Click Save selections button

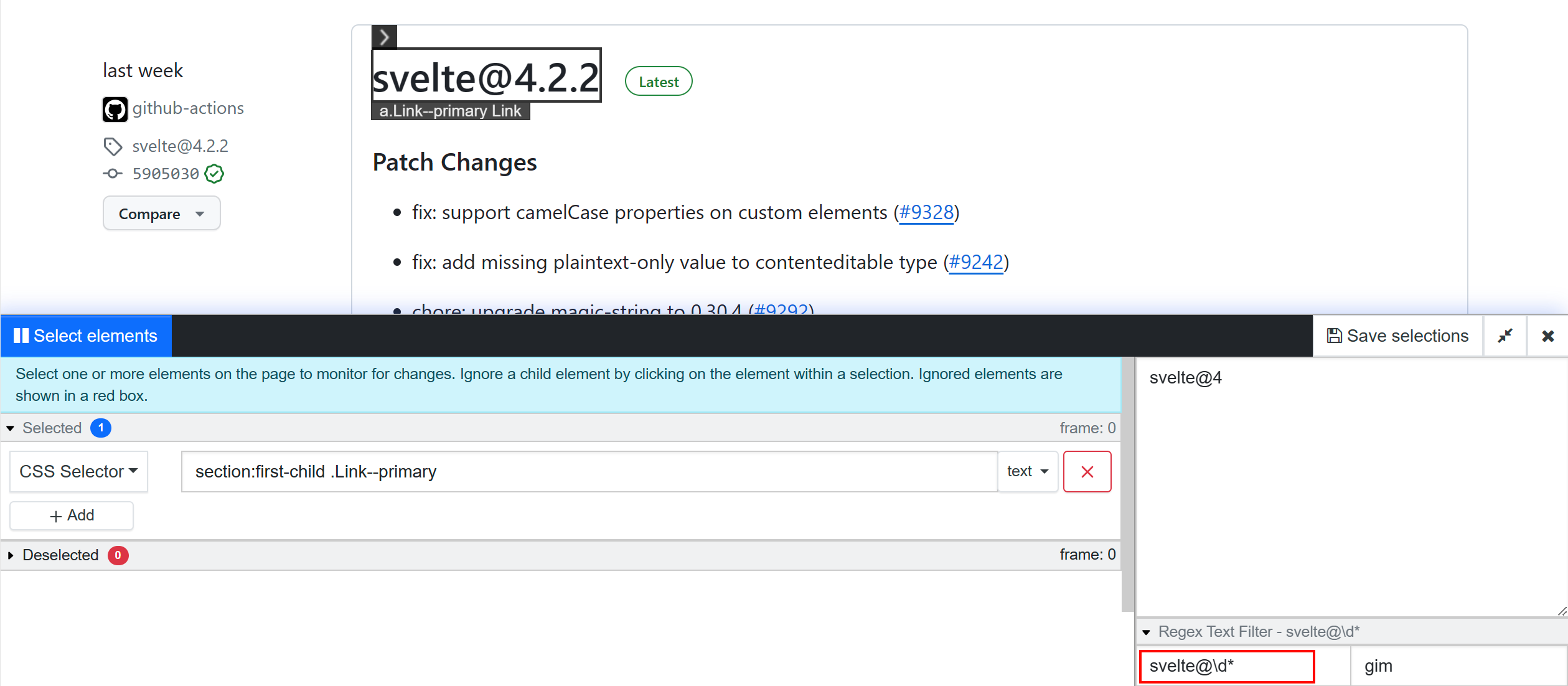click(1397, 336)
